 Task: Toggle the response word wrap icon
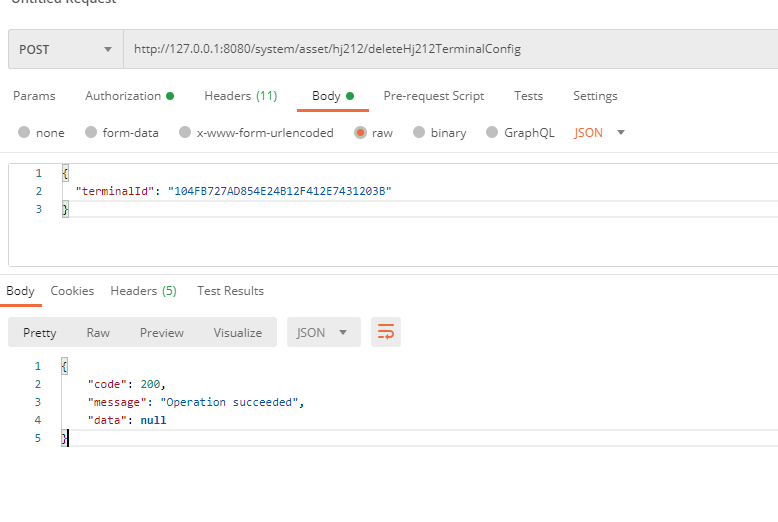pyautogui.click(x=385, y=332)
